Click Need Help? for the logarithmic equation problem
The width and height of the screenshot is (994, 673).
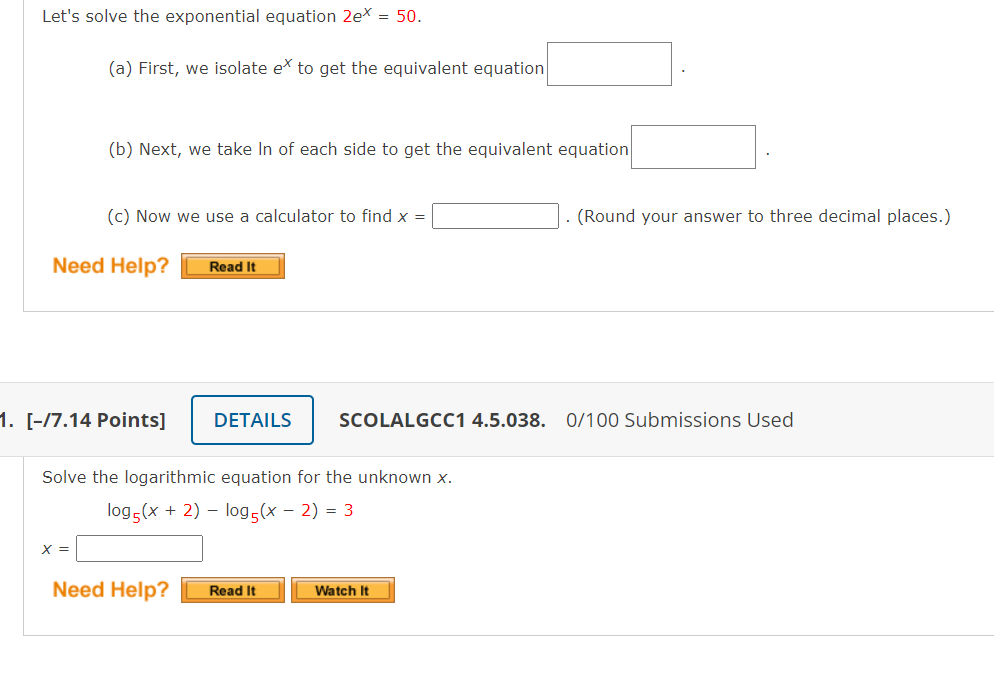pos(110,589)
